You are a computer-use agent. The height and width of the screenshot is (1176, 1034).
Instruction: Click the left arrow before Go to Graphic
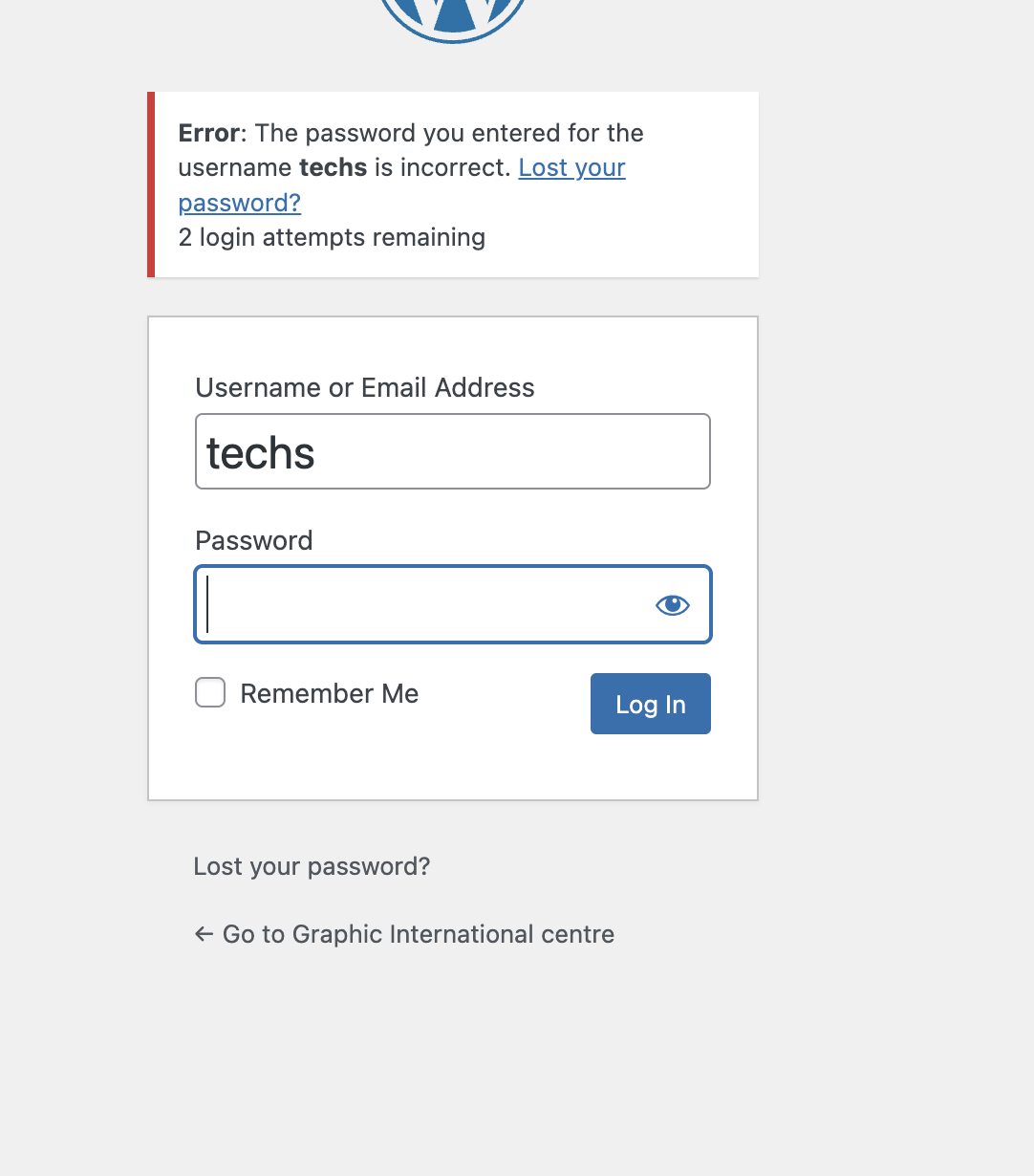[x=204, y=934]
